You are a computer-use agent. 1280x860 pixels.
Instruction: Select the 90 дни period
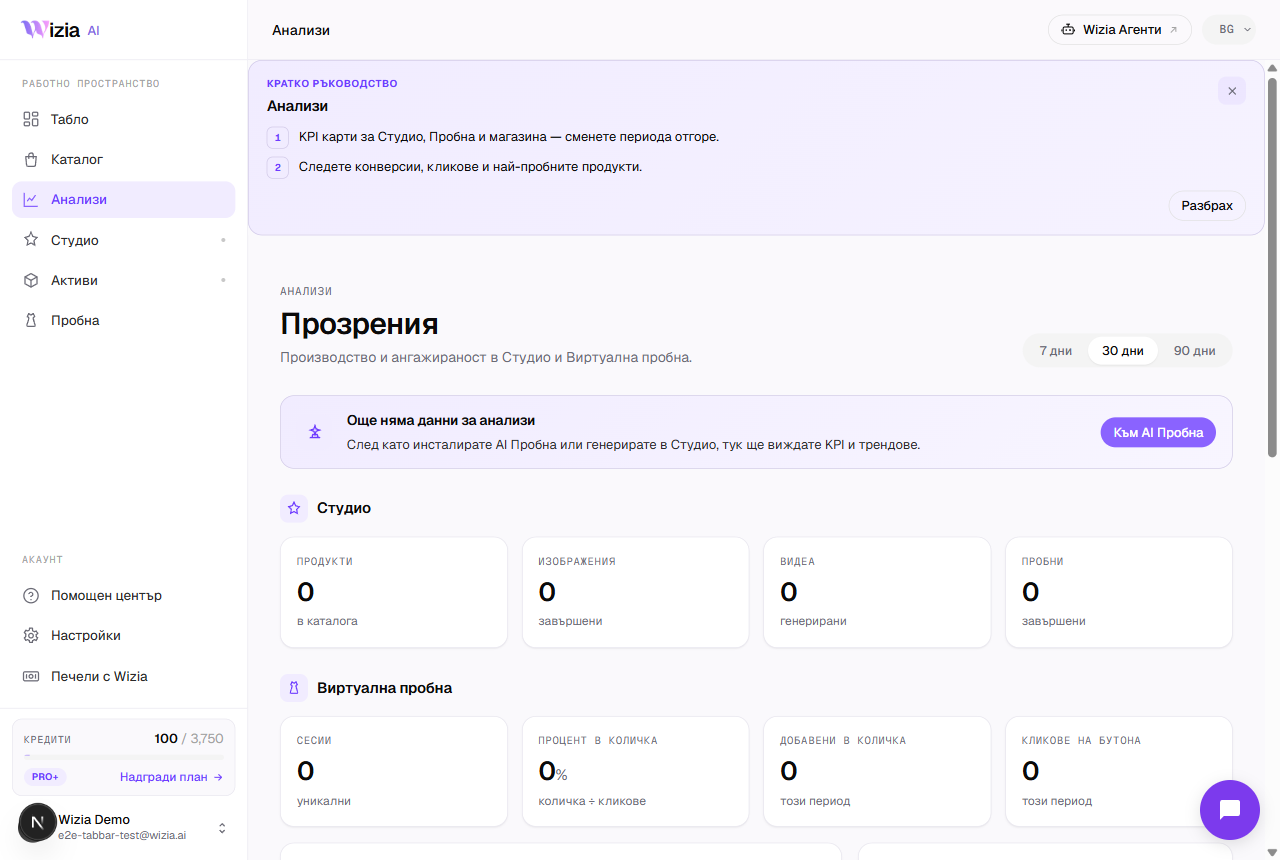tap(1195, 351)
